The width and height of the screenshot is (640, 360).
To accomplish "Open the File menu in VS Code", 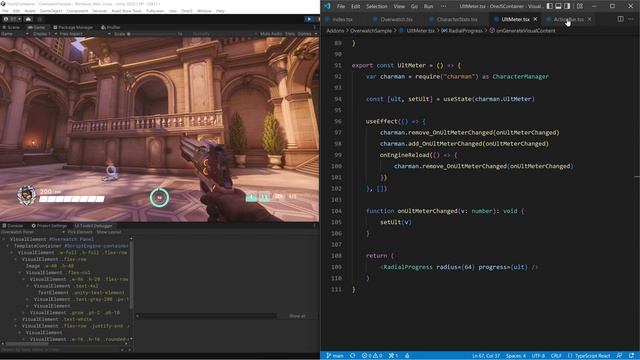I will 341,6.
